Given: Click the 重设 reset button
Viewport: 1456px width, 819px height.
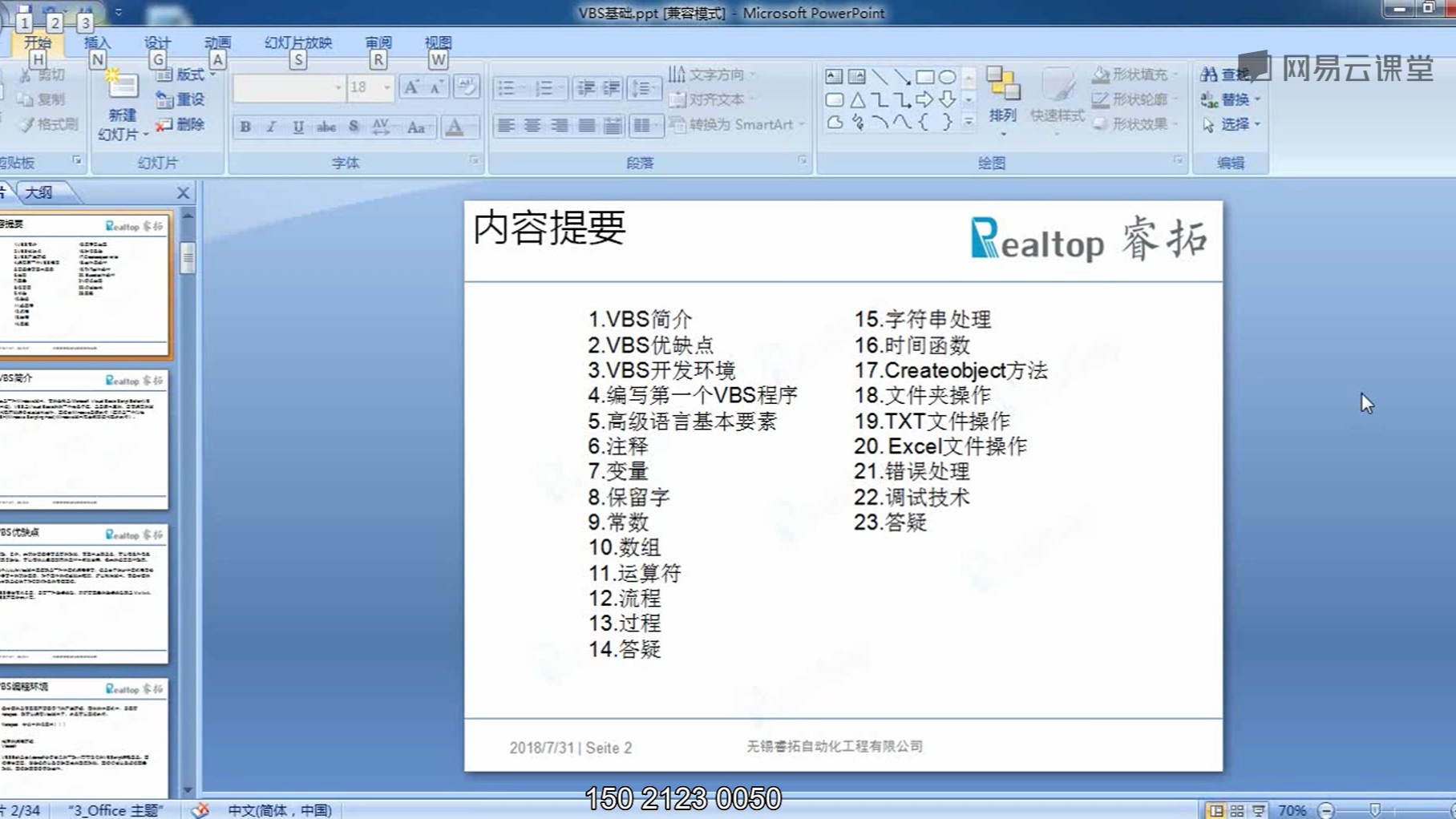Looking at the screenshot, I should (x=181, y=99).
